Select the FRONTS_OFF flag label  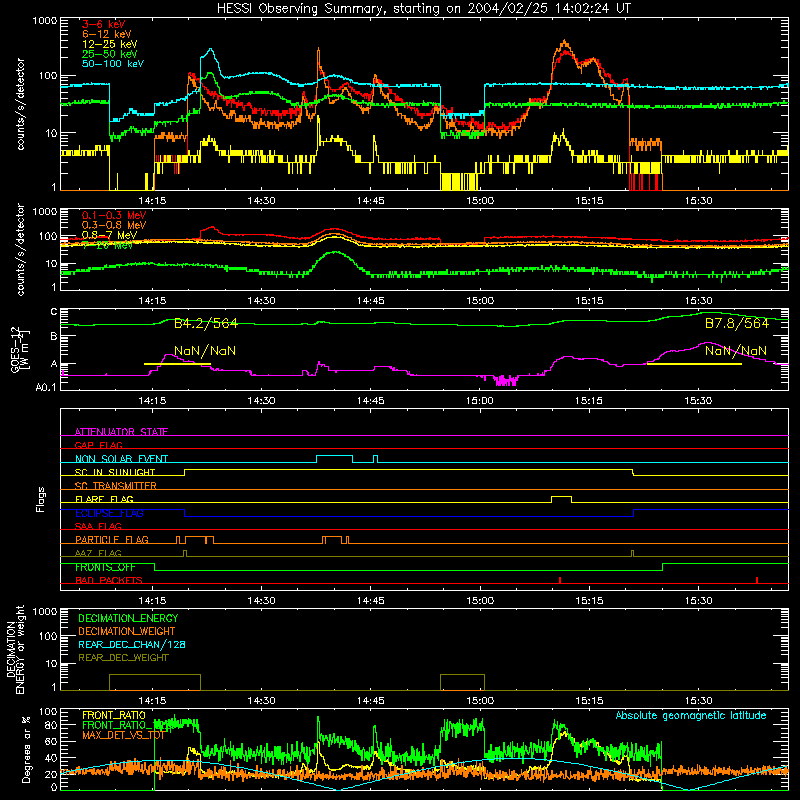(105, 567)
